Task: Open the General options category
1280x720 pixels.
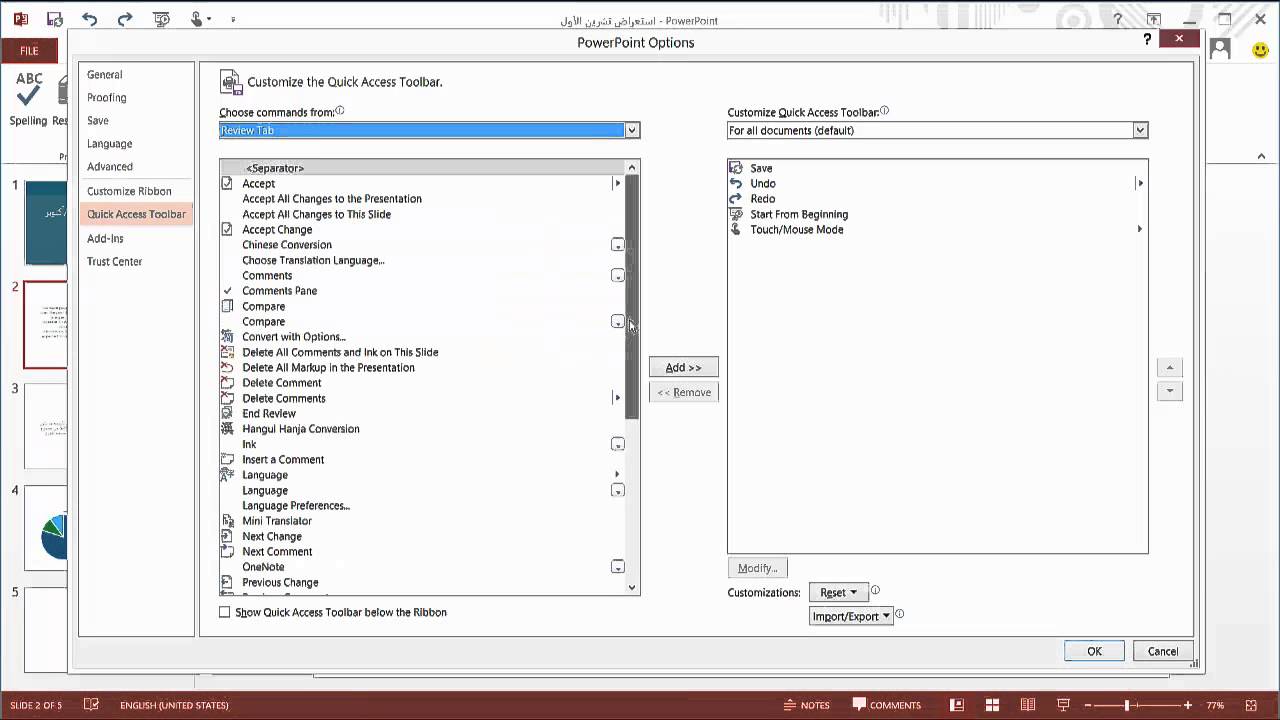Action: [105, 74]
